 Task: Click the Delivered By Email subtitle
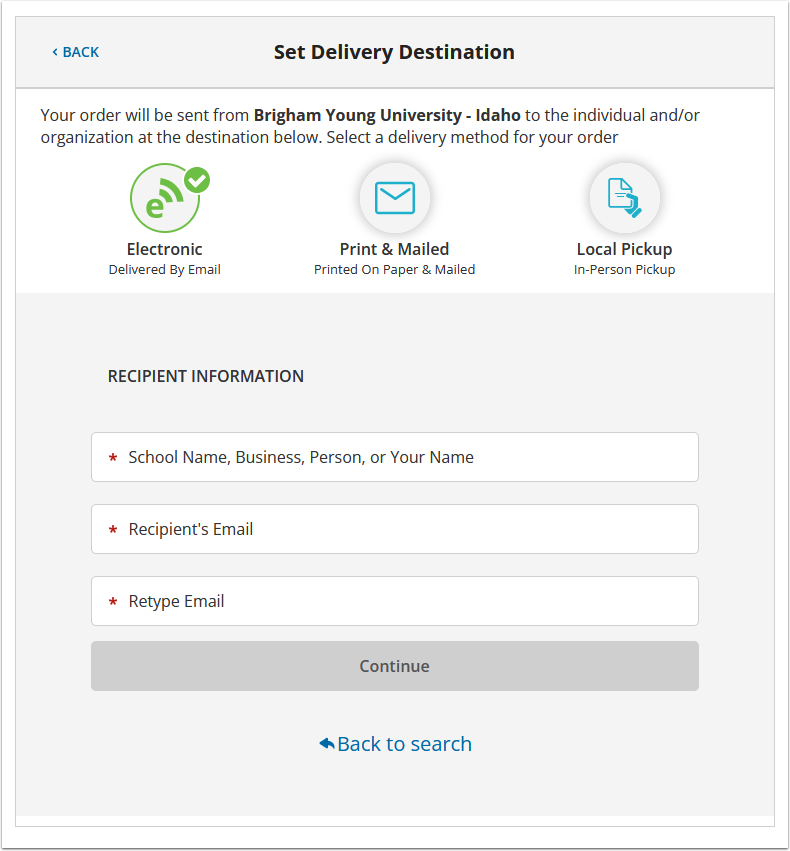164,270
